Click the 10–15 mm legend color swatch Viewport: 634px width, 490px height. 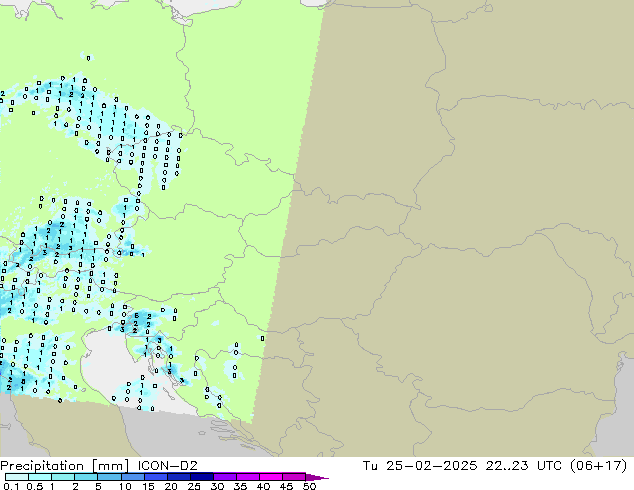coord(132,477)
